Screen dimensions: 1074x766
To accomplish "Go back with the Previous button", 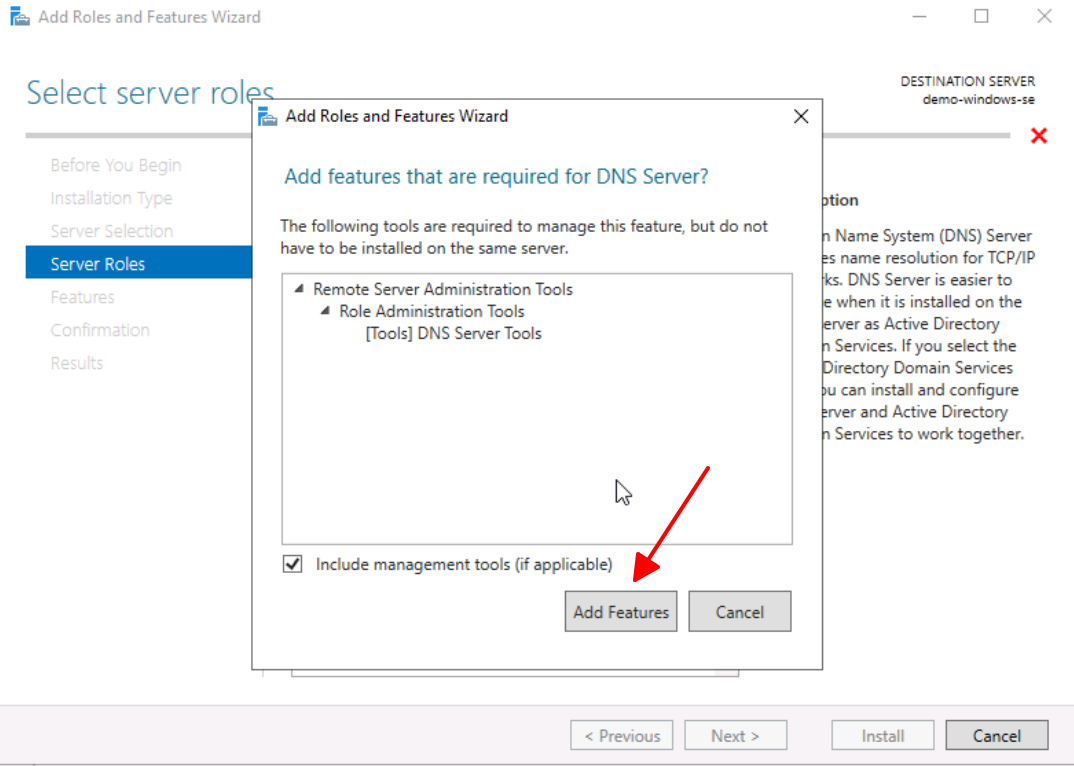I will pos(621,736).
